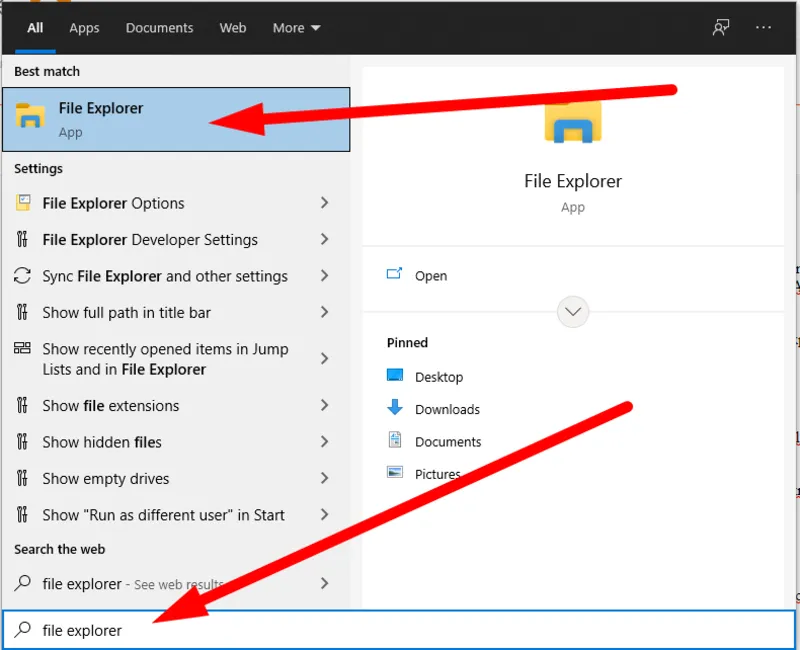Expand chevron for Show empty drives

(324, 478)
